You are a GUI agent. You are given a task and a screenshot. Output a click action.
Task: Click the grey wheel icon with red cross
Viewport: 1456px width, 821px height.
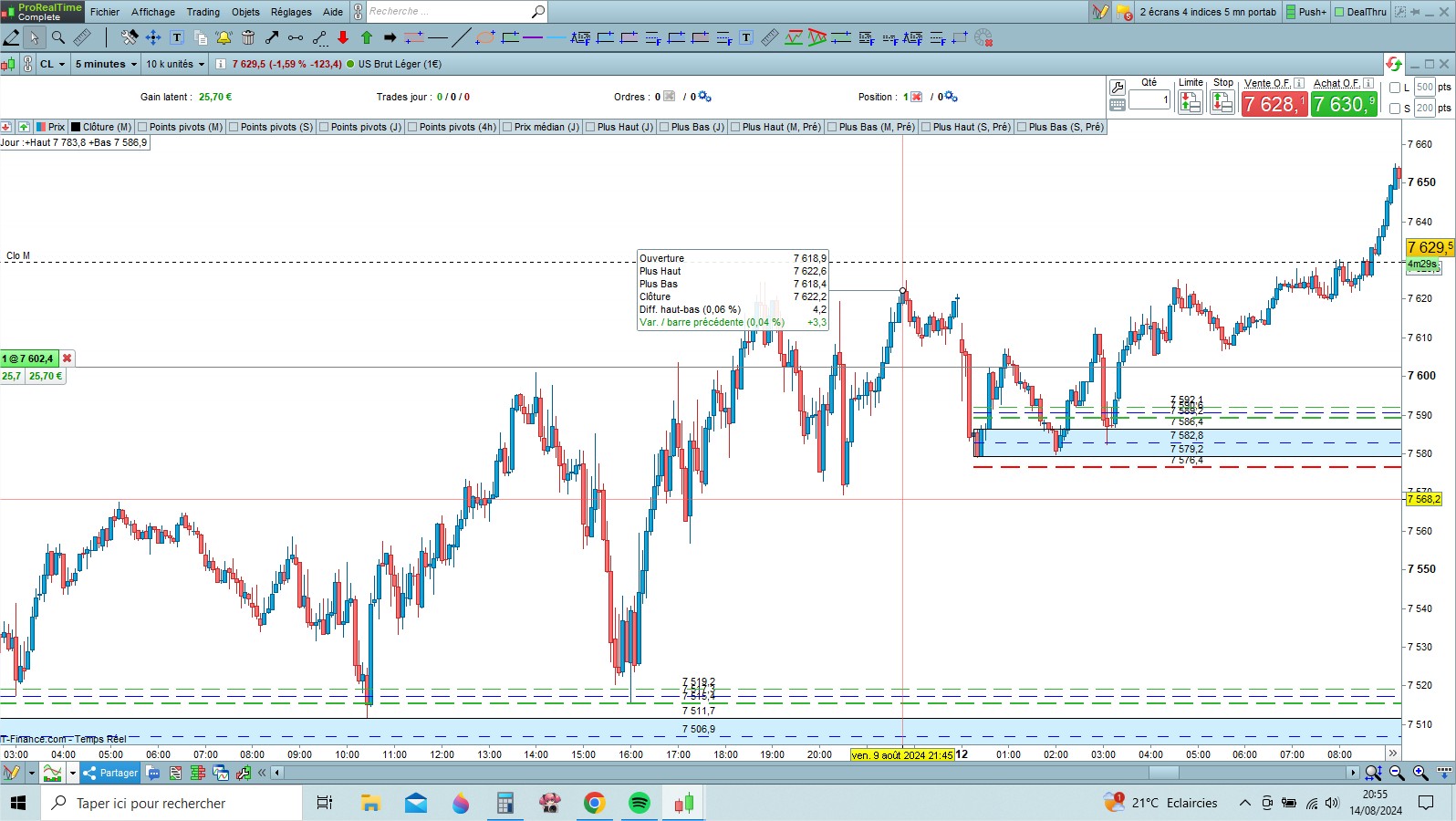tap(983, 37)
